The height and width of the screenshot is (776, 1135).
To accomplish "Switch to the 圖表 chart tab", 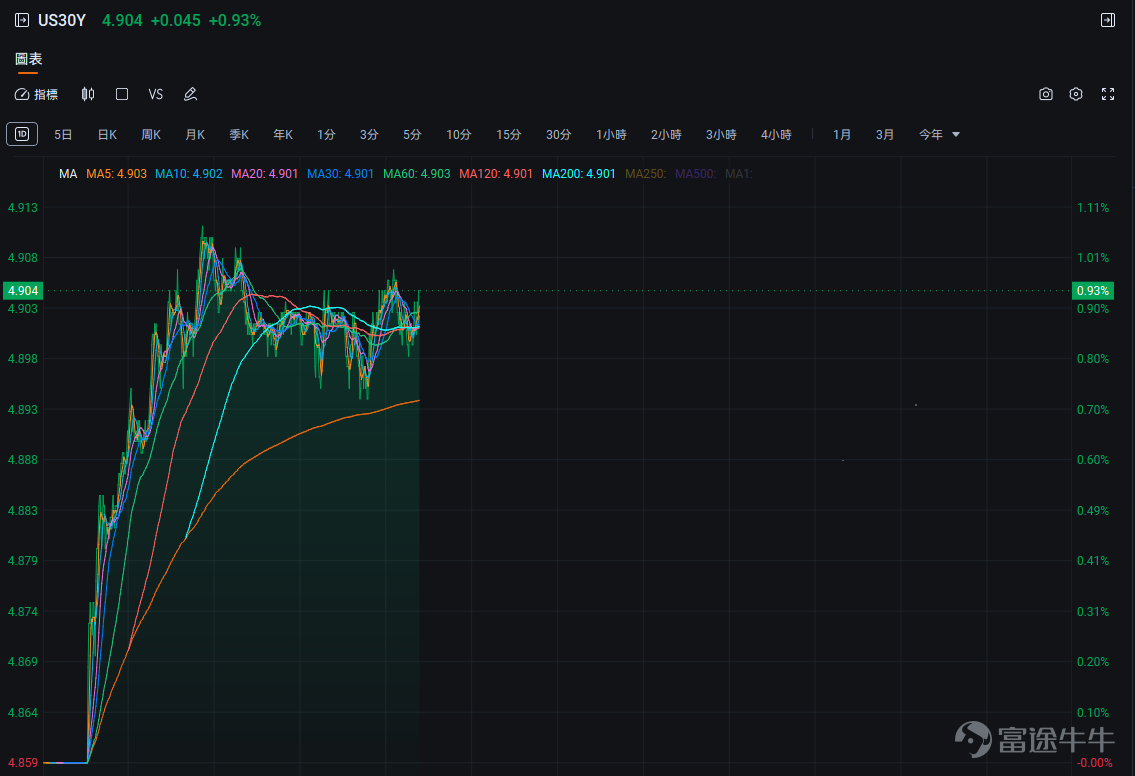I will point(28,59).
